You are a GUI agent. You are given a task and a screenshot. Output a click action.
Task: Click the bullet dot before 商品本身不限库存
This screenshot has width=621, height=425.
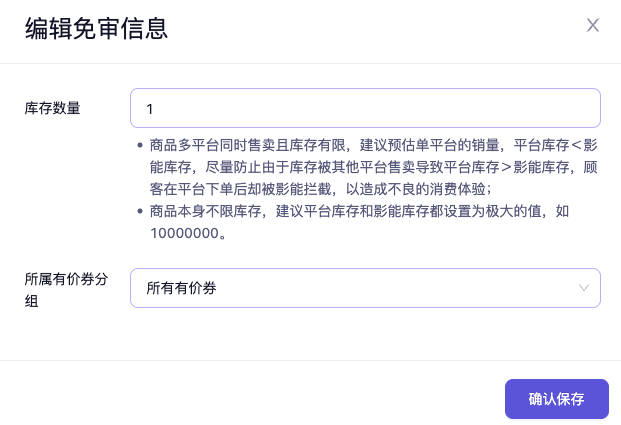tap(140, 212)
